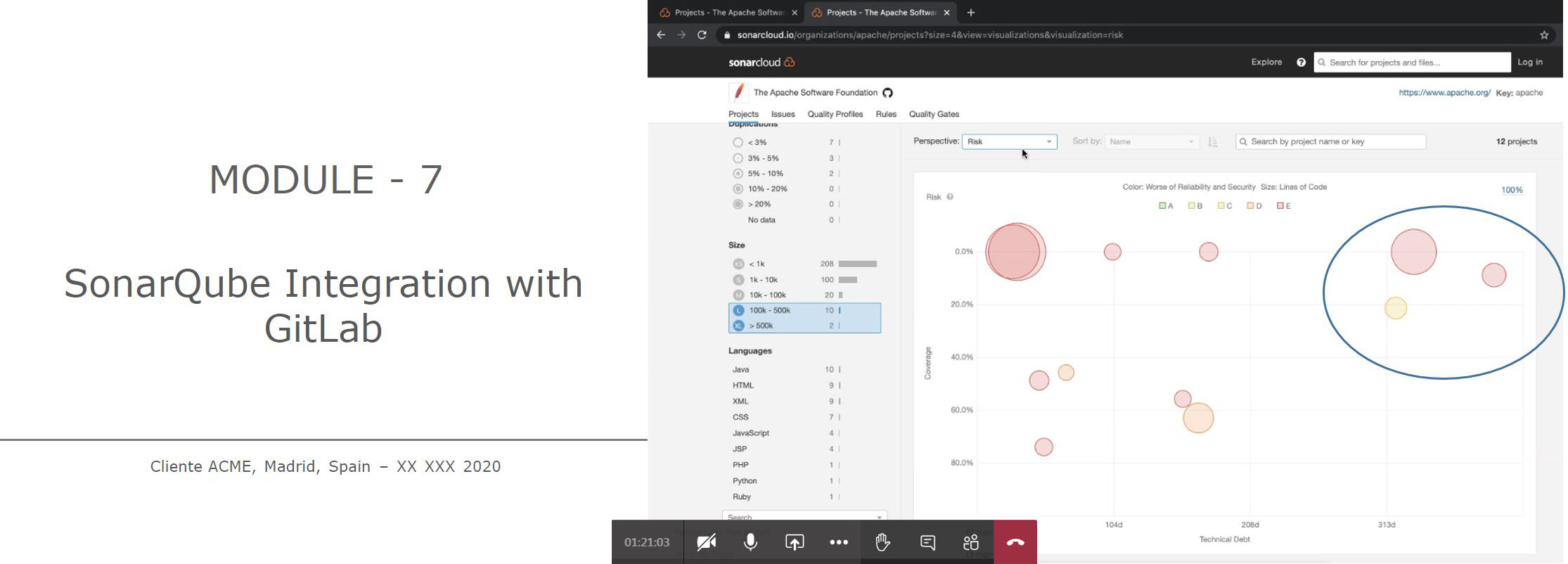The height and width of the screenshot is (564, 1568).
Task: Select the 1k - 10k size filter
Action: coord(804,279)
